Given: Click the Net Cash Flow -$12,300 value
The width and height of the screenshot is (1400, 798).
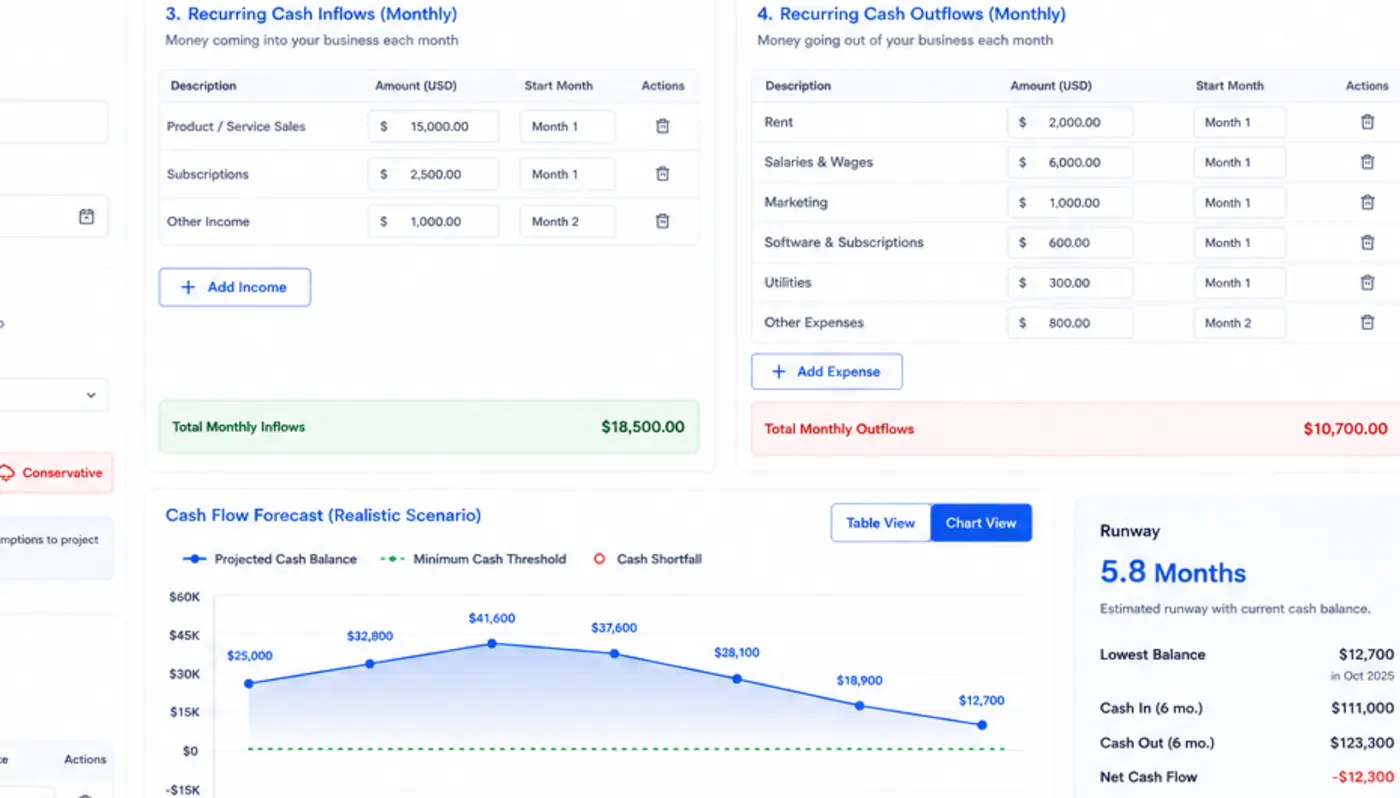Looking at the screenshot, I should 1363,777.
